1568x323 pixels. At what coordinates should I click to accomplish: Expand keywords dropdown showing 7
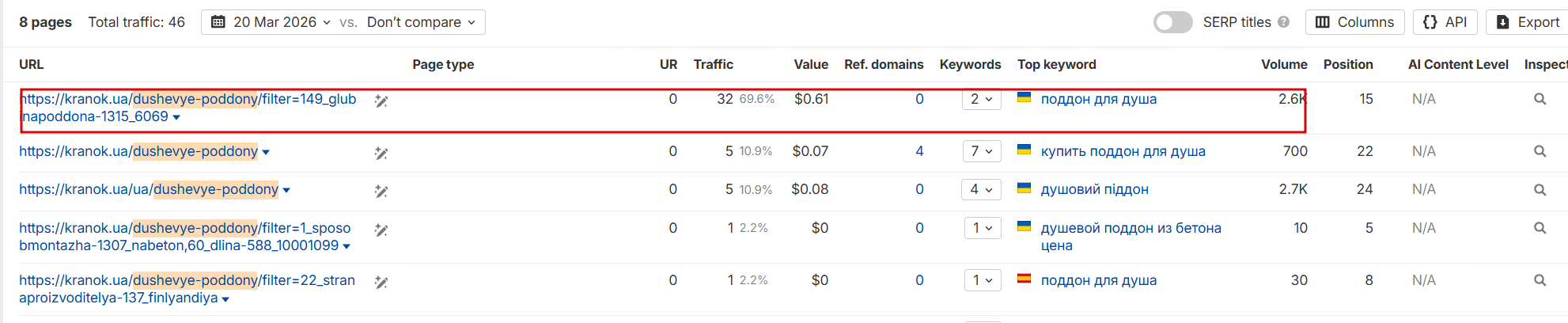(x=982, y=151)
